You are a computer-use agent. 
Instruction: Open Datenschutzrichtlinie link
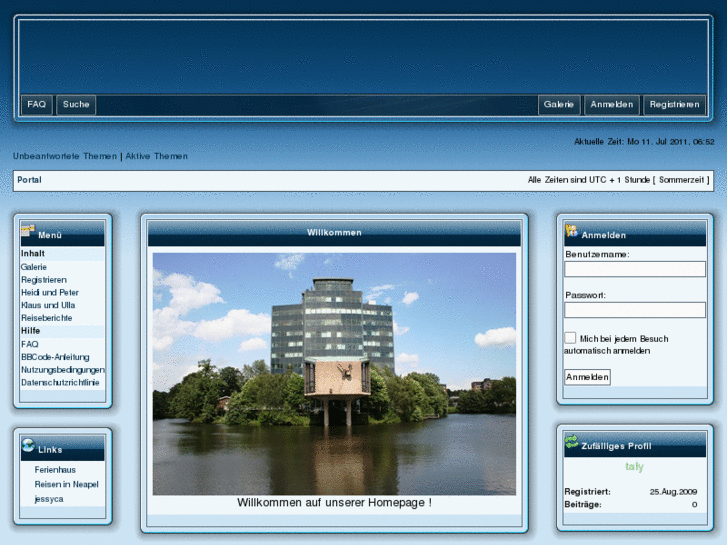pyautogui.click(x=60, y=383)
